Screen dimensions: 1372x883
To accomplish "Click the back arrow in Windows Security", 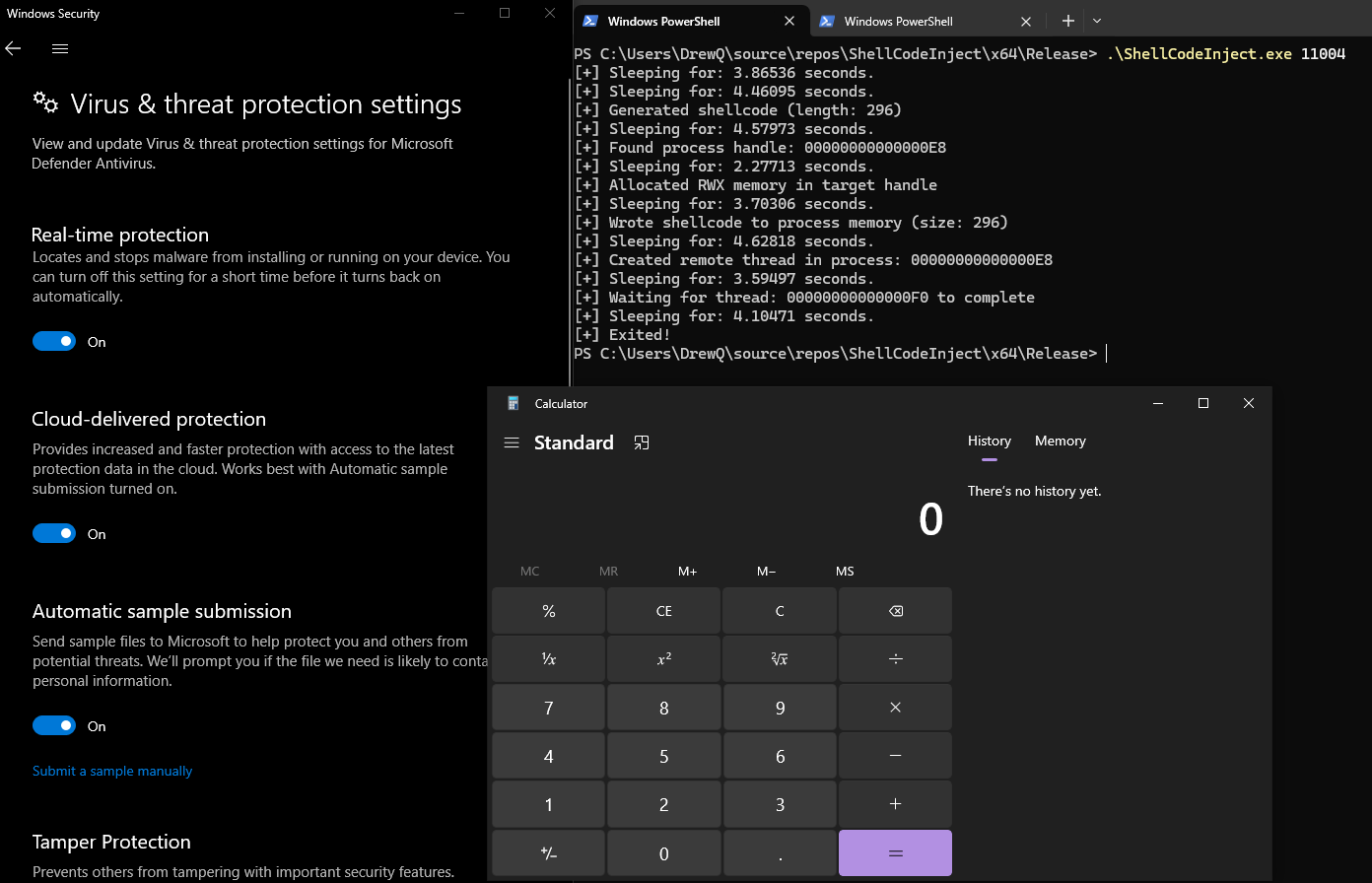I will tap(13, 47).
